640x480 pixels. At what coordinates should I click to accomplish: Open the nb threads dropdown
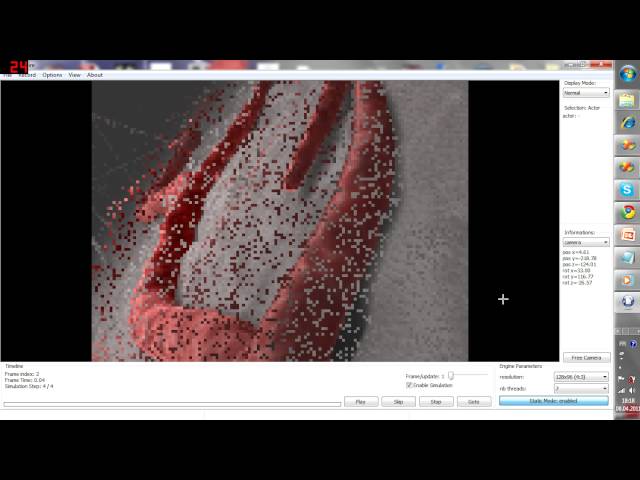click(581, 389)
